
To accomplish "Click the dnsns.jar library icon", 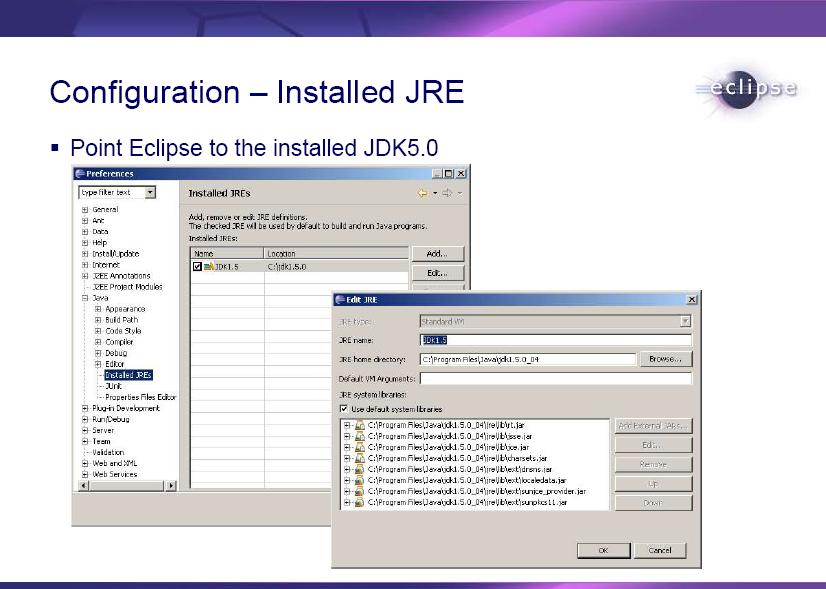I will pos(360,469).
